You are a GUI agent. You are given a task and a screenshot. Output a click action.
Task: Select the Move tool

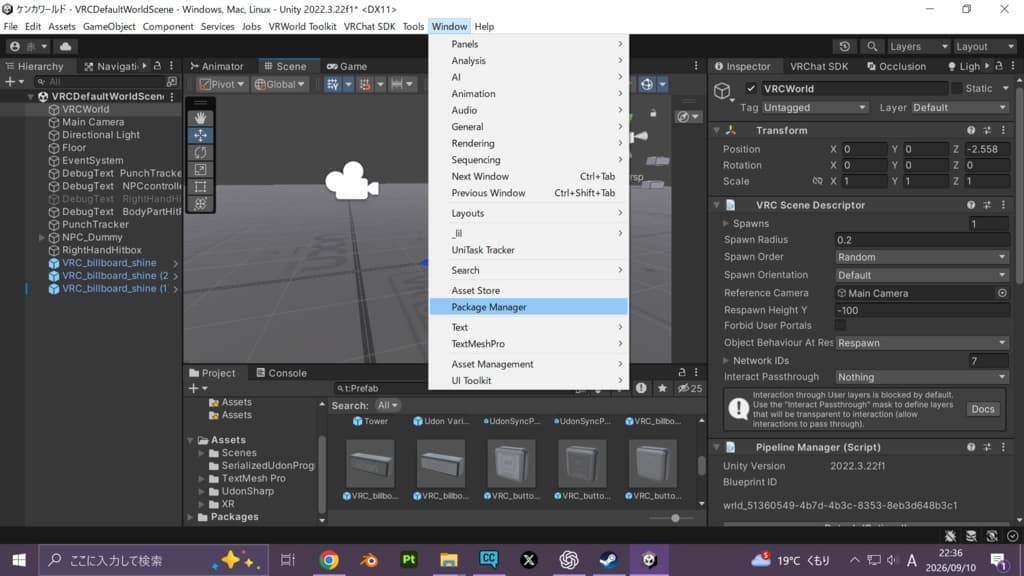(x=200, y=135)
